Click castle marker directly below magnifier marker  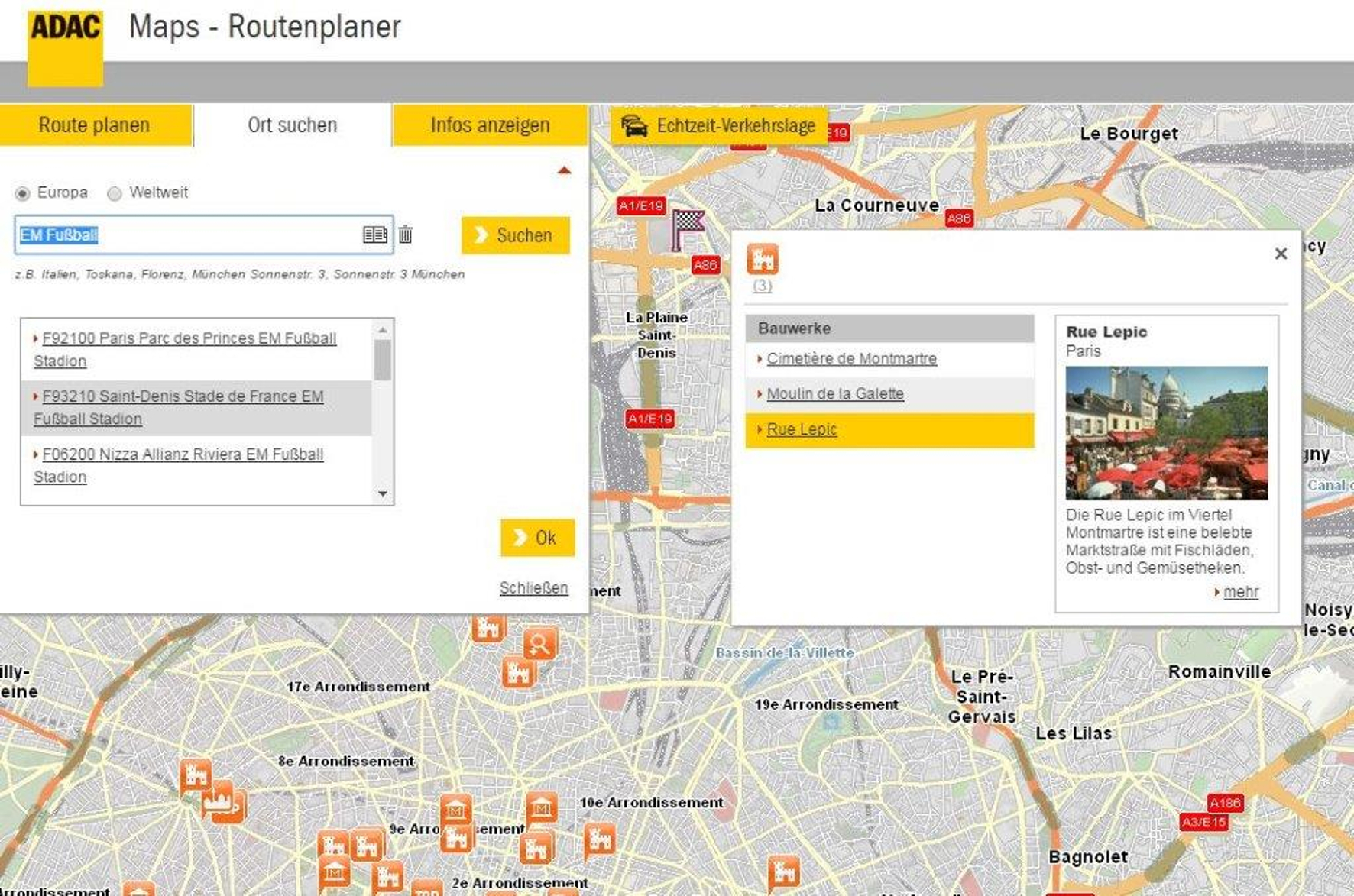(x=519, y=672)
